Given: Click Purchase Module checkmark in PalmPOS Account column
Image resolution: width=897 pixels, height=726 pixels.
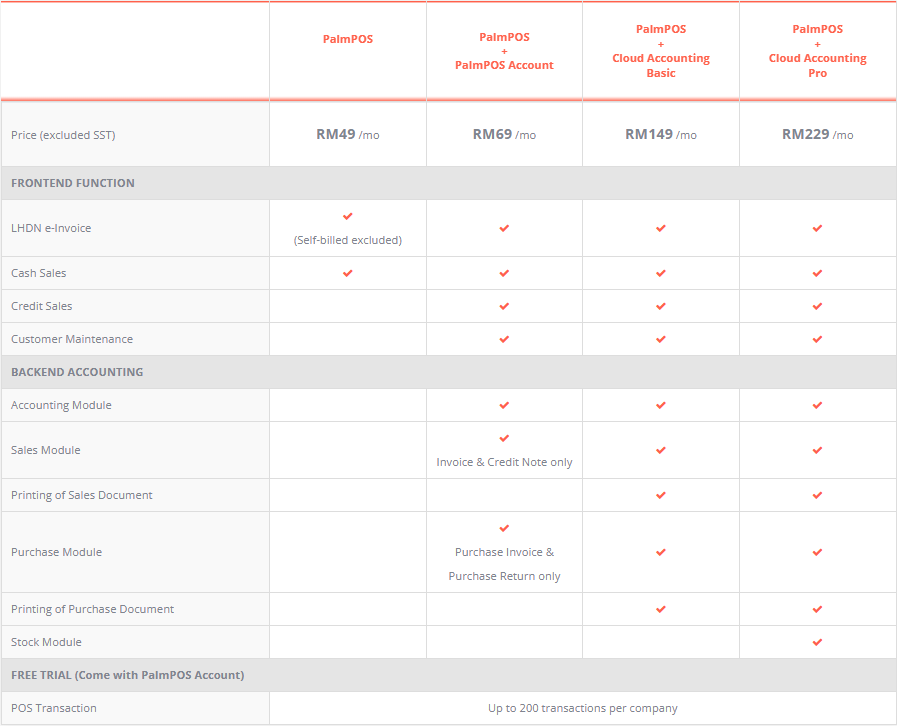Looking at the screenshot, I should click(x=504, y=528).
